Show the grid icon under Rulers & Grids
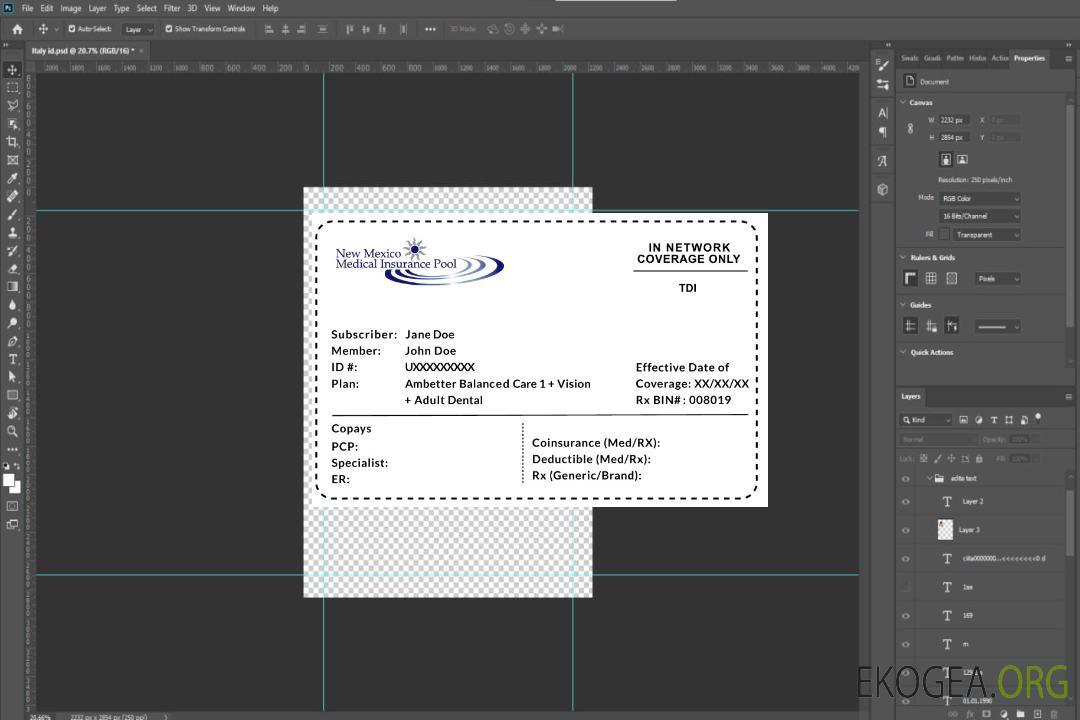 931,279
